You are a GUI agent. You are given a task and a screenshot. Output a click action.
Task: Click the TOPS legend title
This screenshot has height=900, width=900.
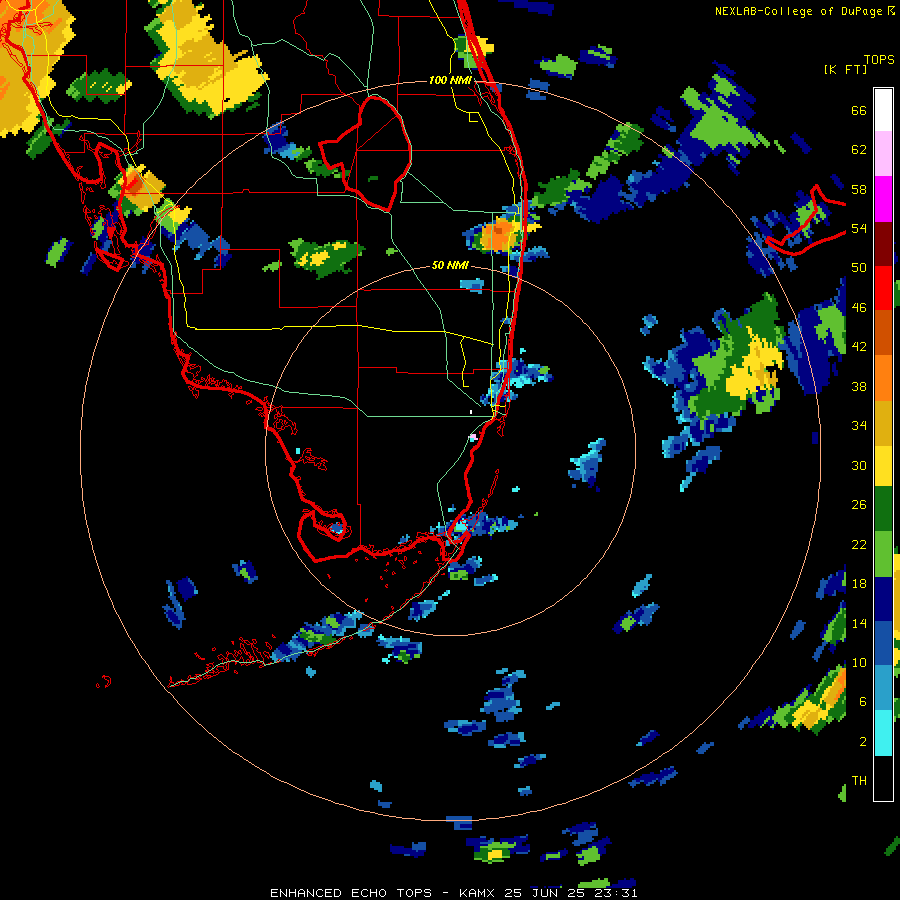(x=879, y=59)
